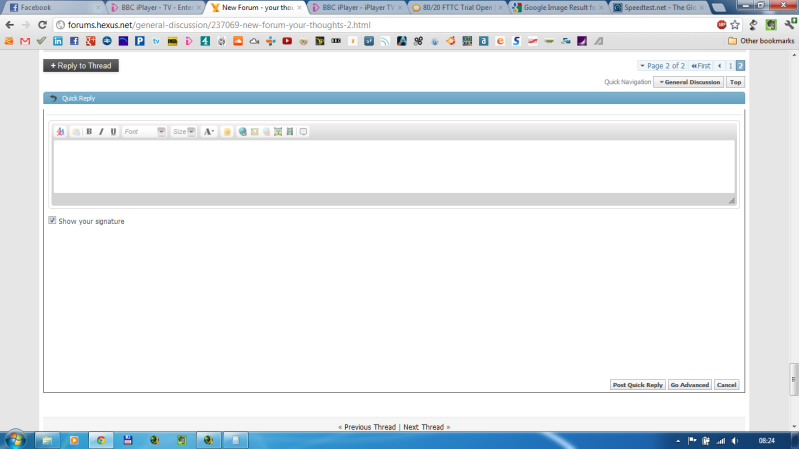Switch to the Facebook browser tab

point(50,7)
